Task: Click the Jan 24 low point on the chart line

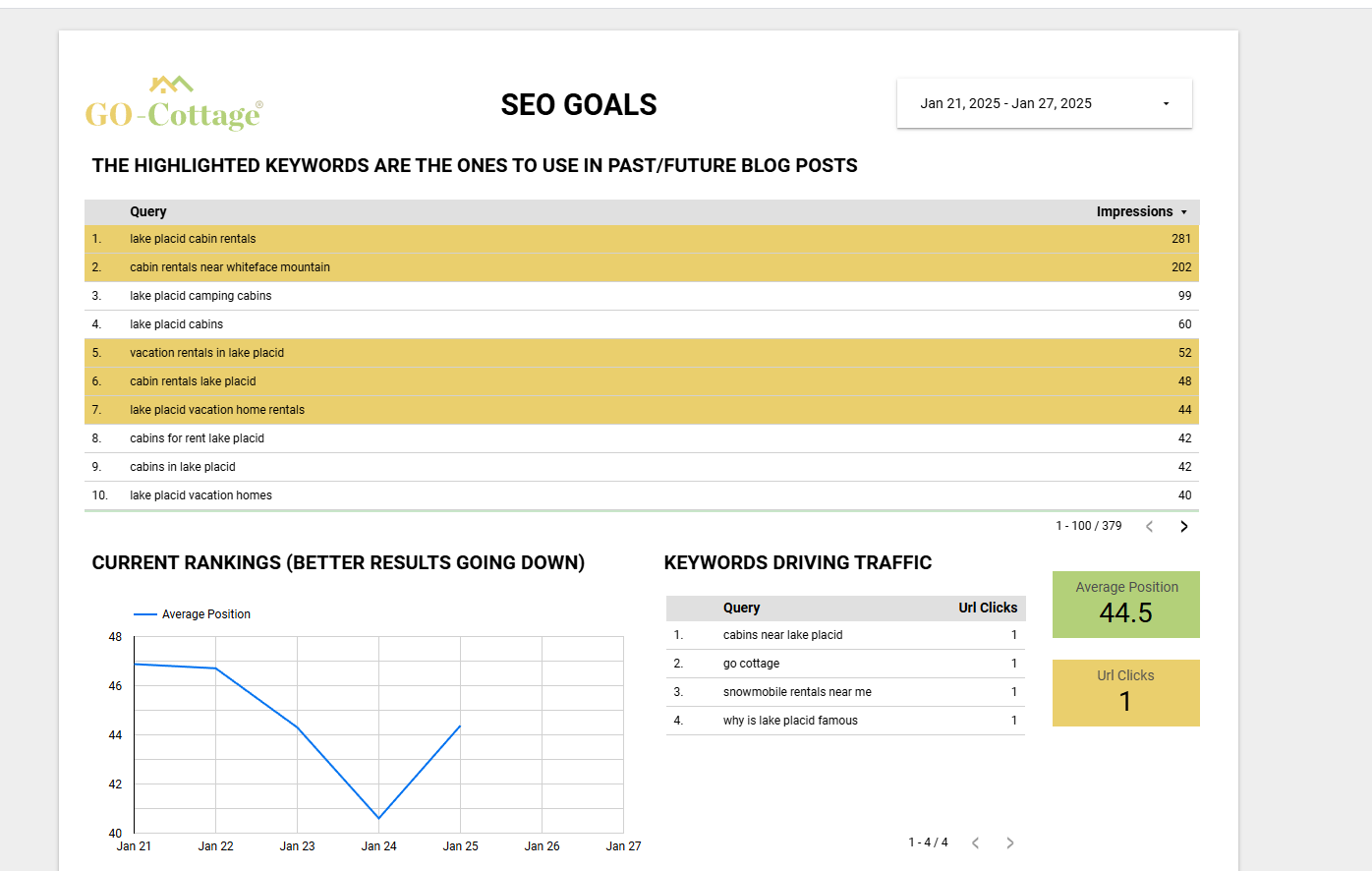Action: 378,818
